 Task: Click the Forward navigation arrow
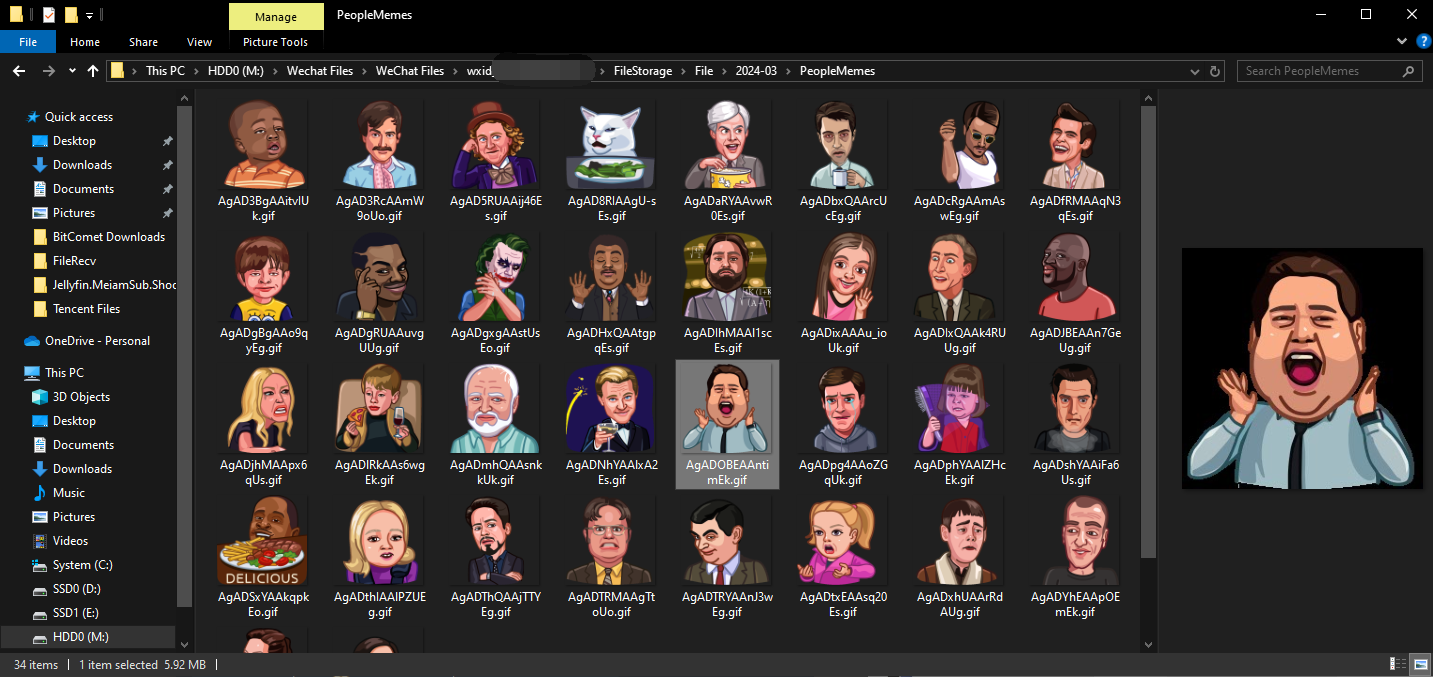[x=48, y=71]
